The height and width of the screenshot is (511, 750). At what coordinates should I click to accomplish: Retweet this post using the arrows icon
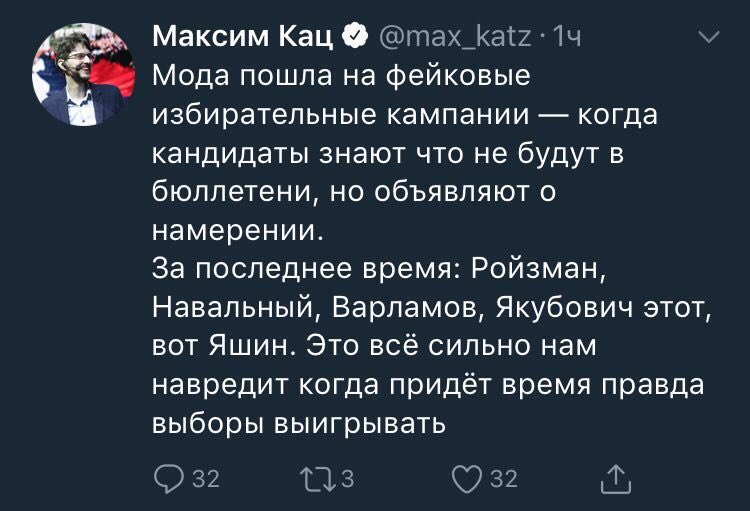(x=317, y=479)
